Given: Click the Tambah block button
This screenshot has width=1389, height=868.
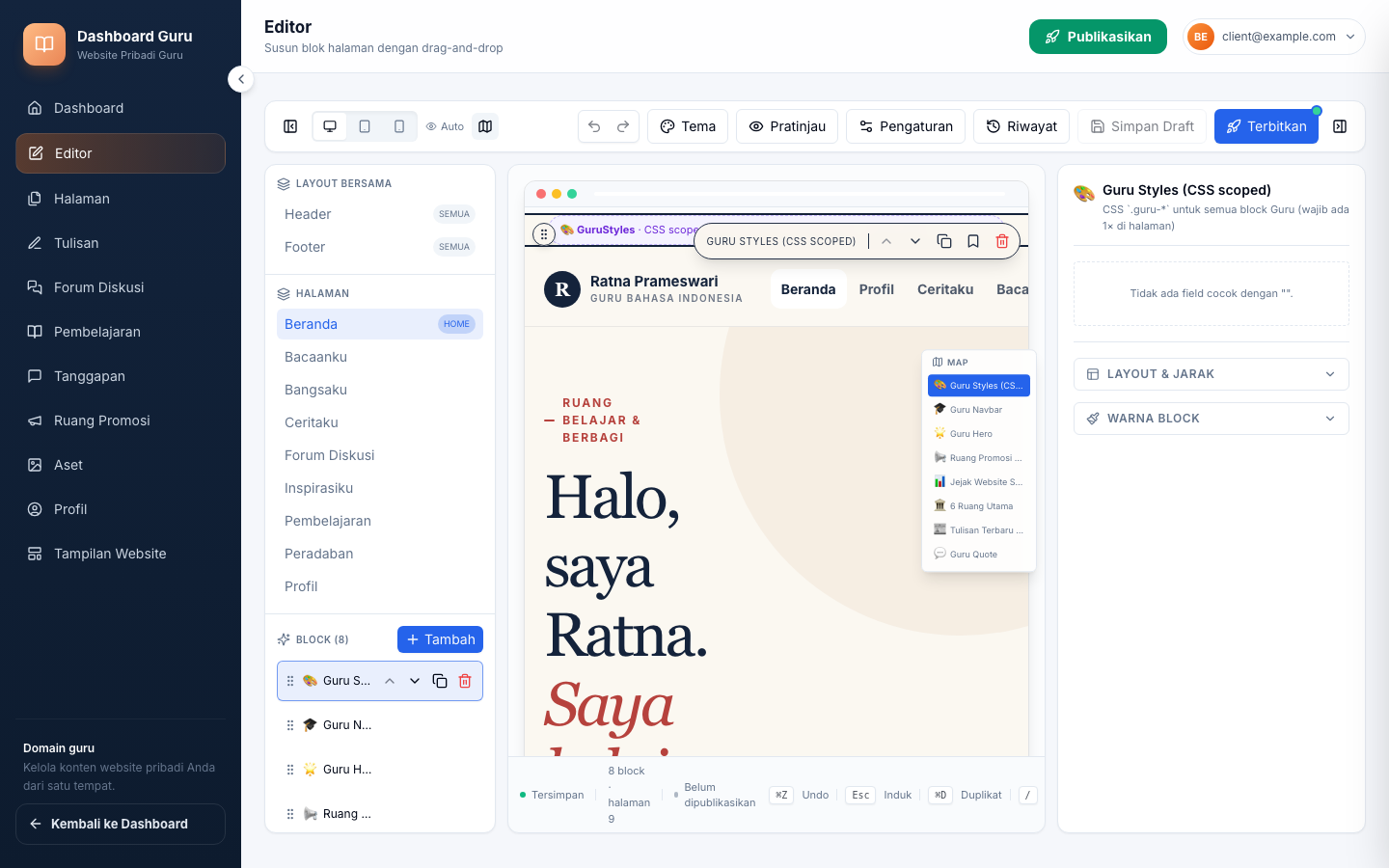Looking at the screenshot, I should tap(440, 639).
